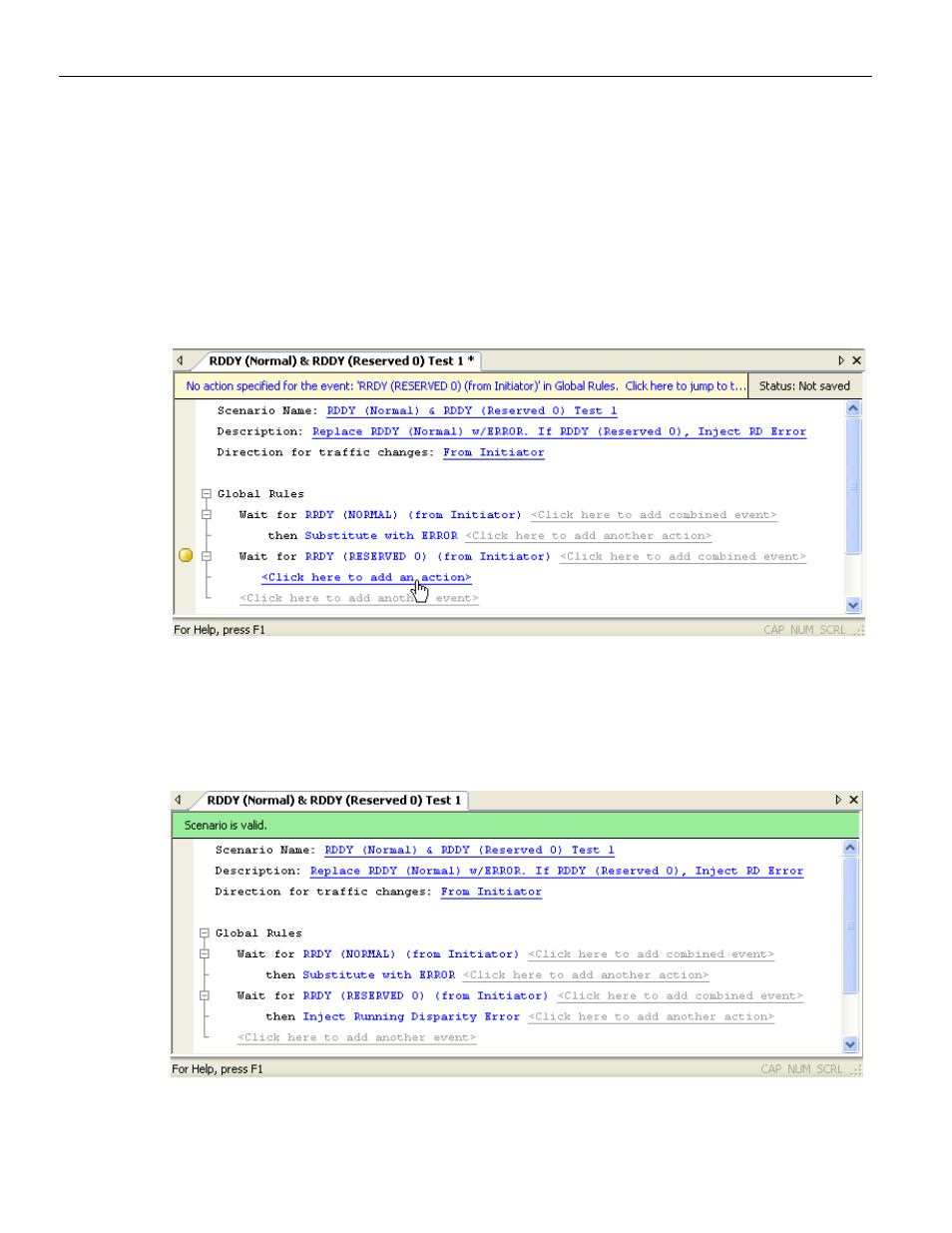Viewport: 952px width, 1233px height.
Task: Click 'add another event' in lower window
Action: point(357,1037)
